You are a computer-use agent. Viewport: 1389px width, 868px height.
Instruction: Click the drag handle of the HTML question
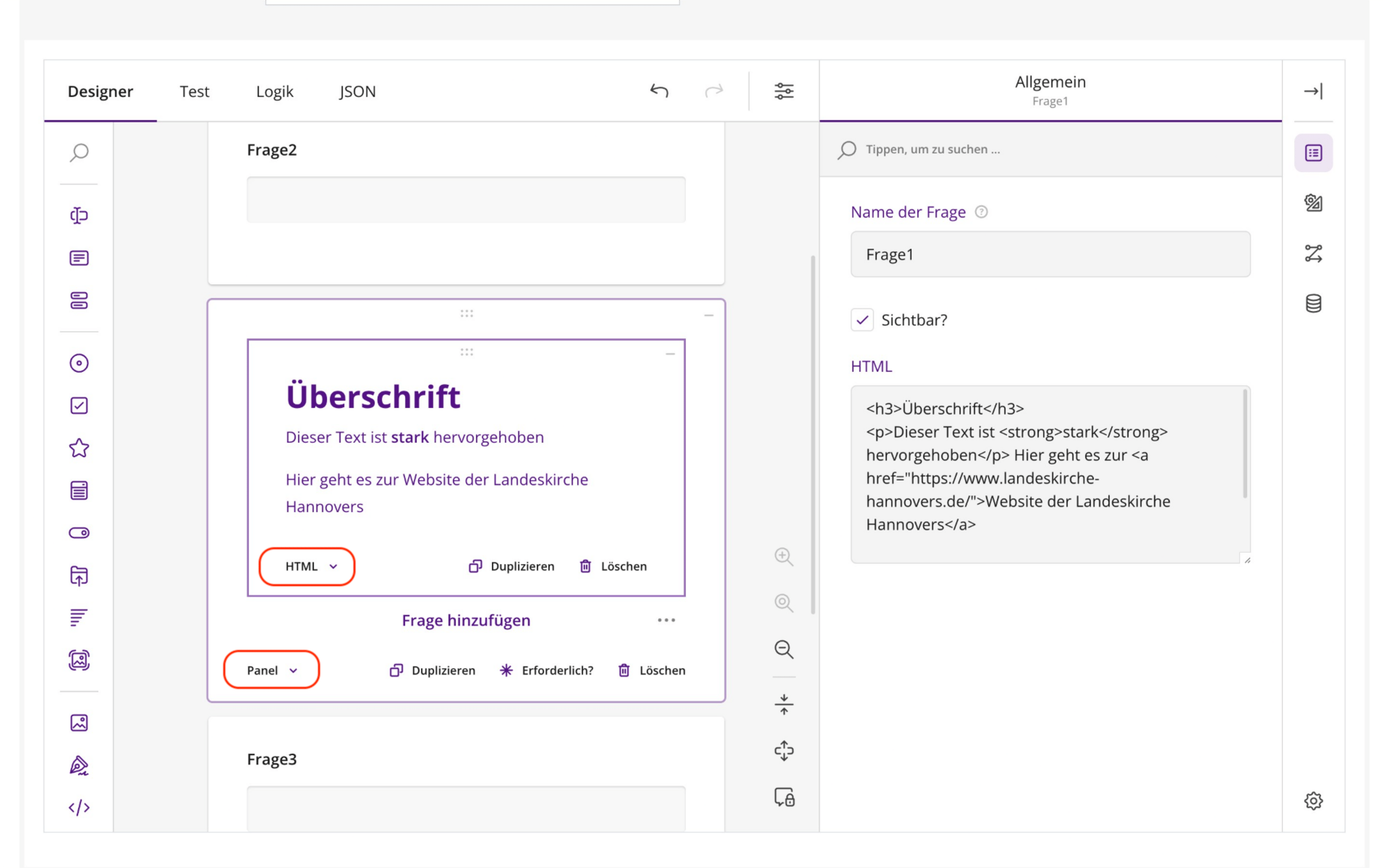[467, 352]
